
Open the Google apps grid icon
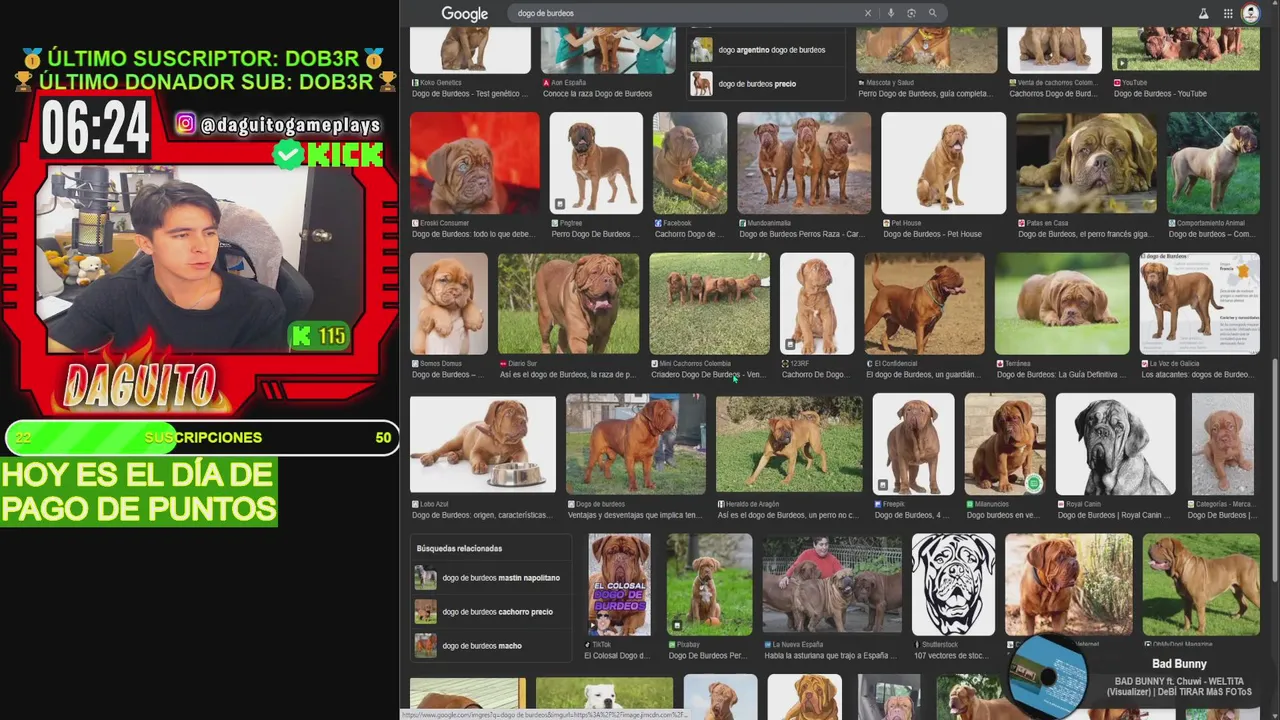point(1228,13)
